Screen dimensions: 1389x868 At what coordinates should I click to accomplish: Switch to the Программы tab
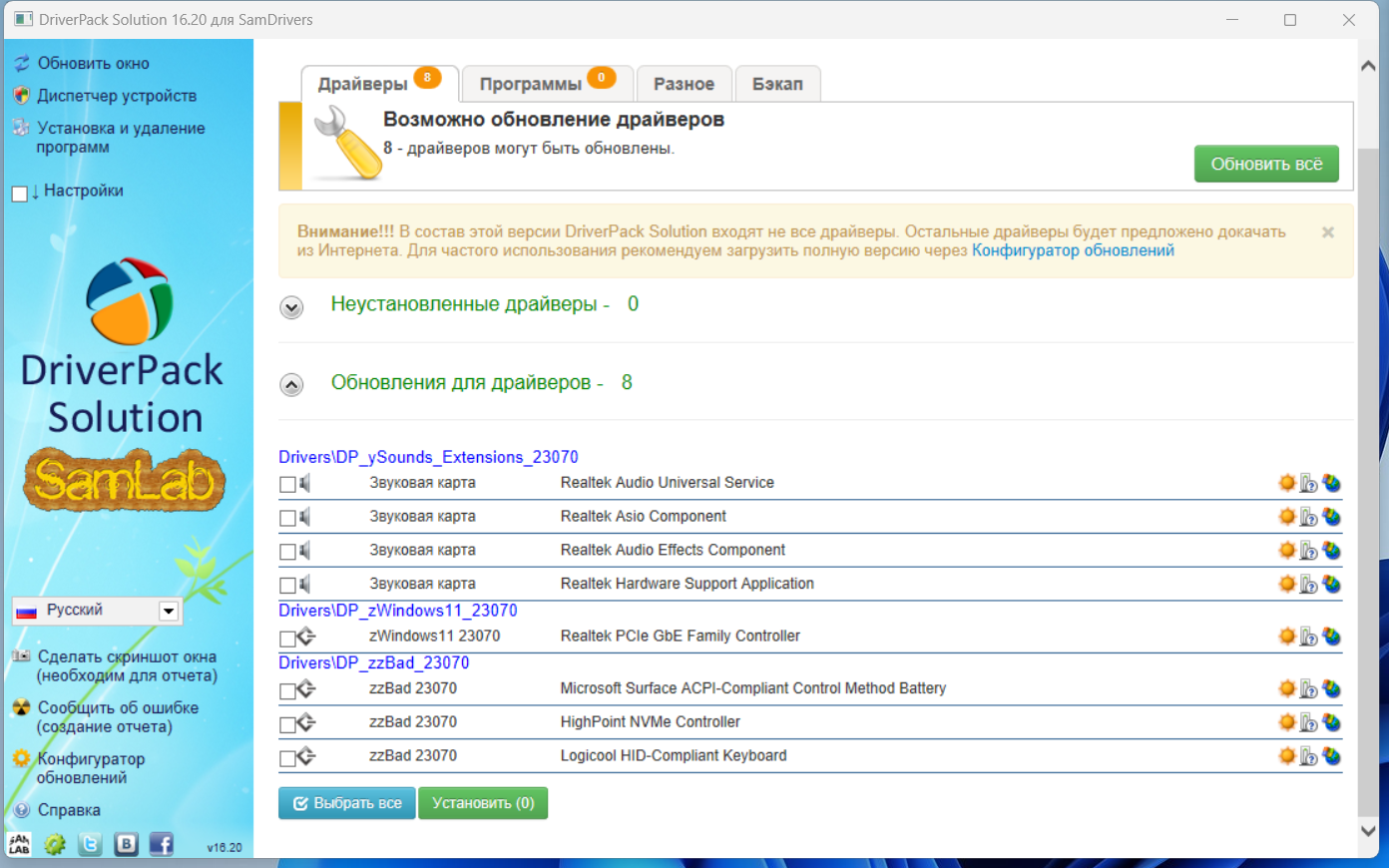pyautogui.click(x=547, y=84)
